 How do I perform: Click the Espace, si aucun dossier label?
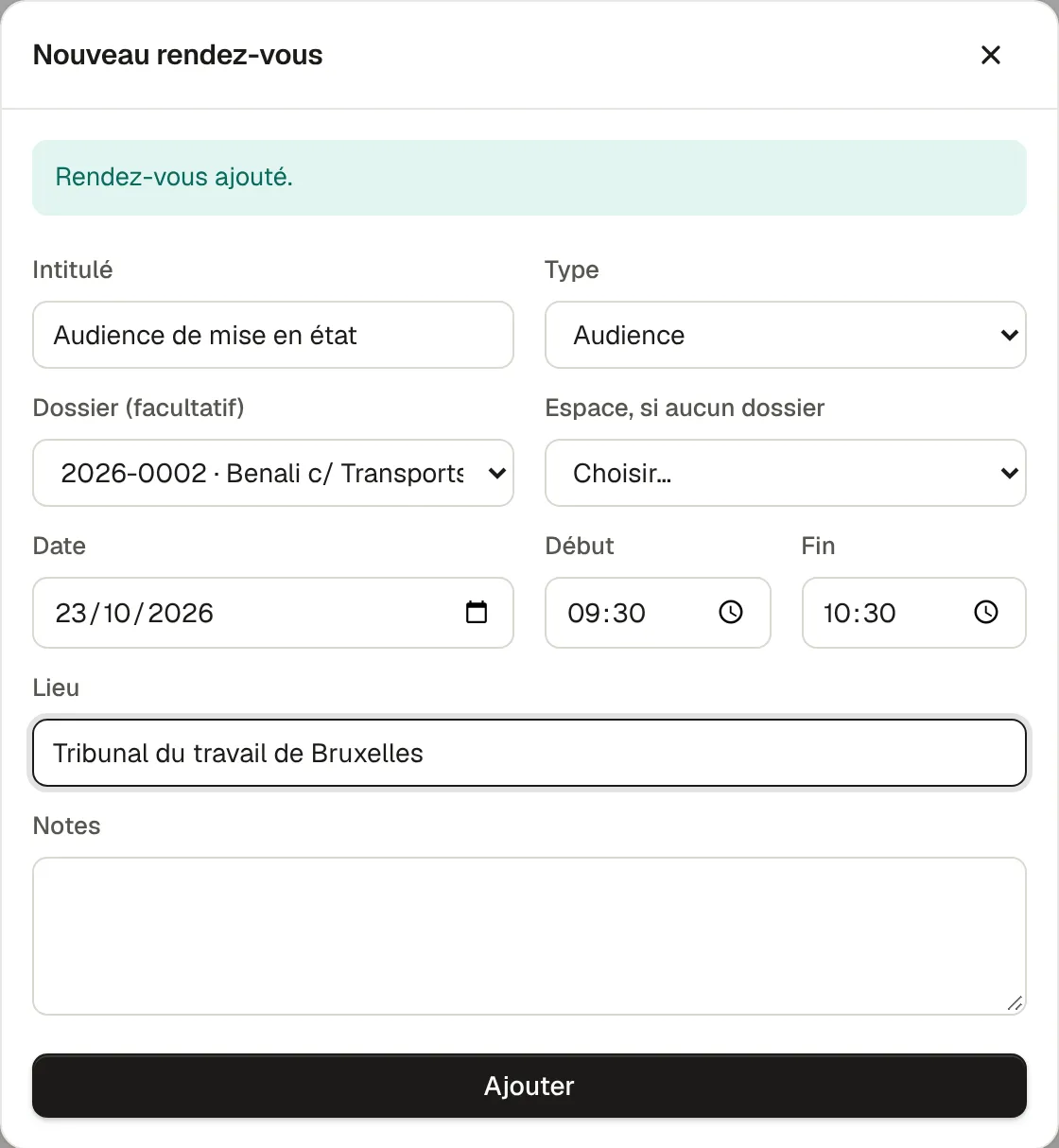(x=686, y=408)
